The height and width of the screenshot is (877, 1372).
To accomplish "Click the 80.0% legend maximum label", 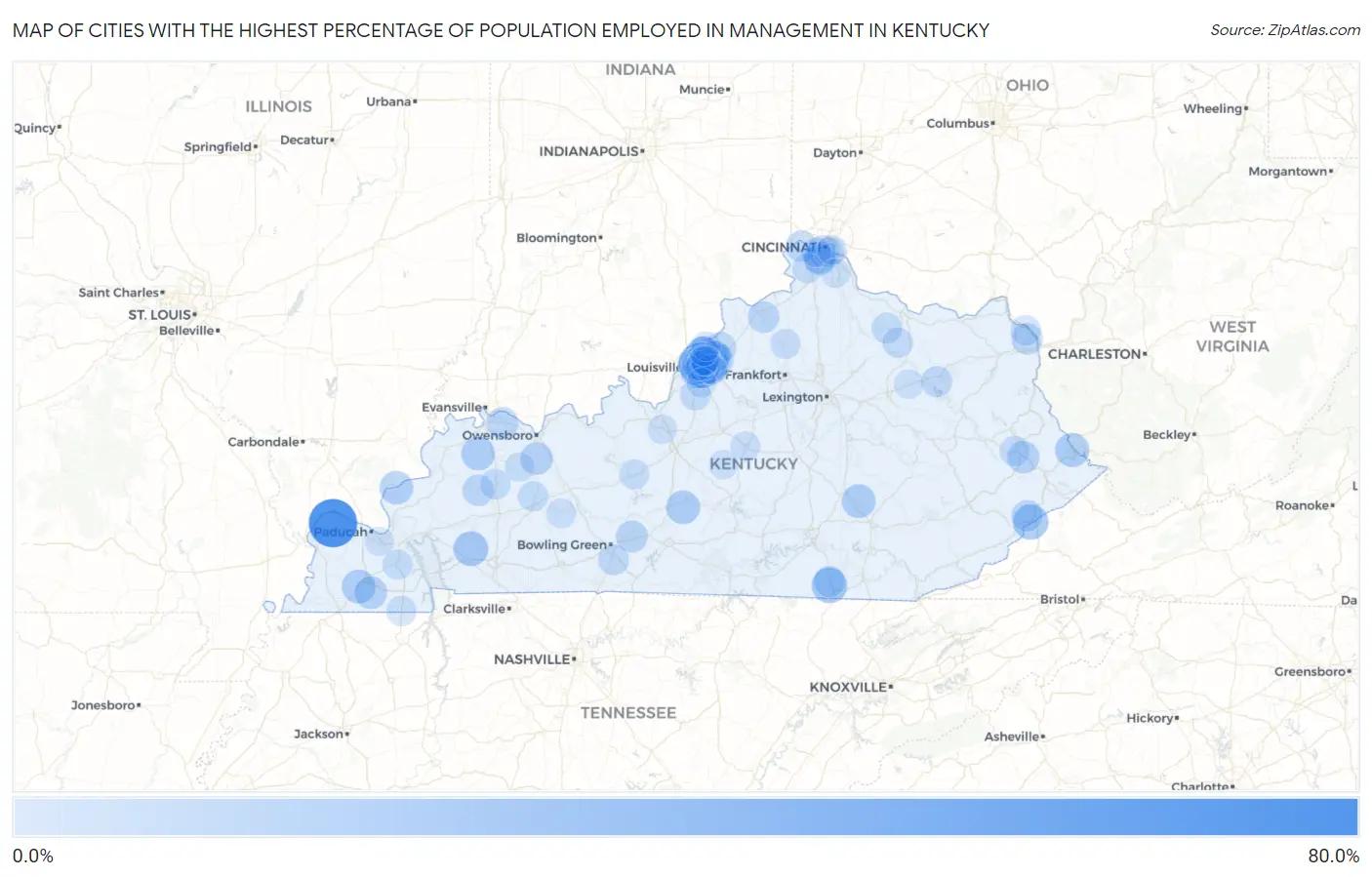I will click(1333, 856).
